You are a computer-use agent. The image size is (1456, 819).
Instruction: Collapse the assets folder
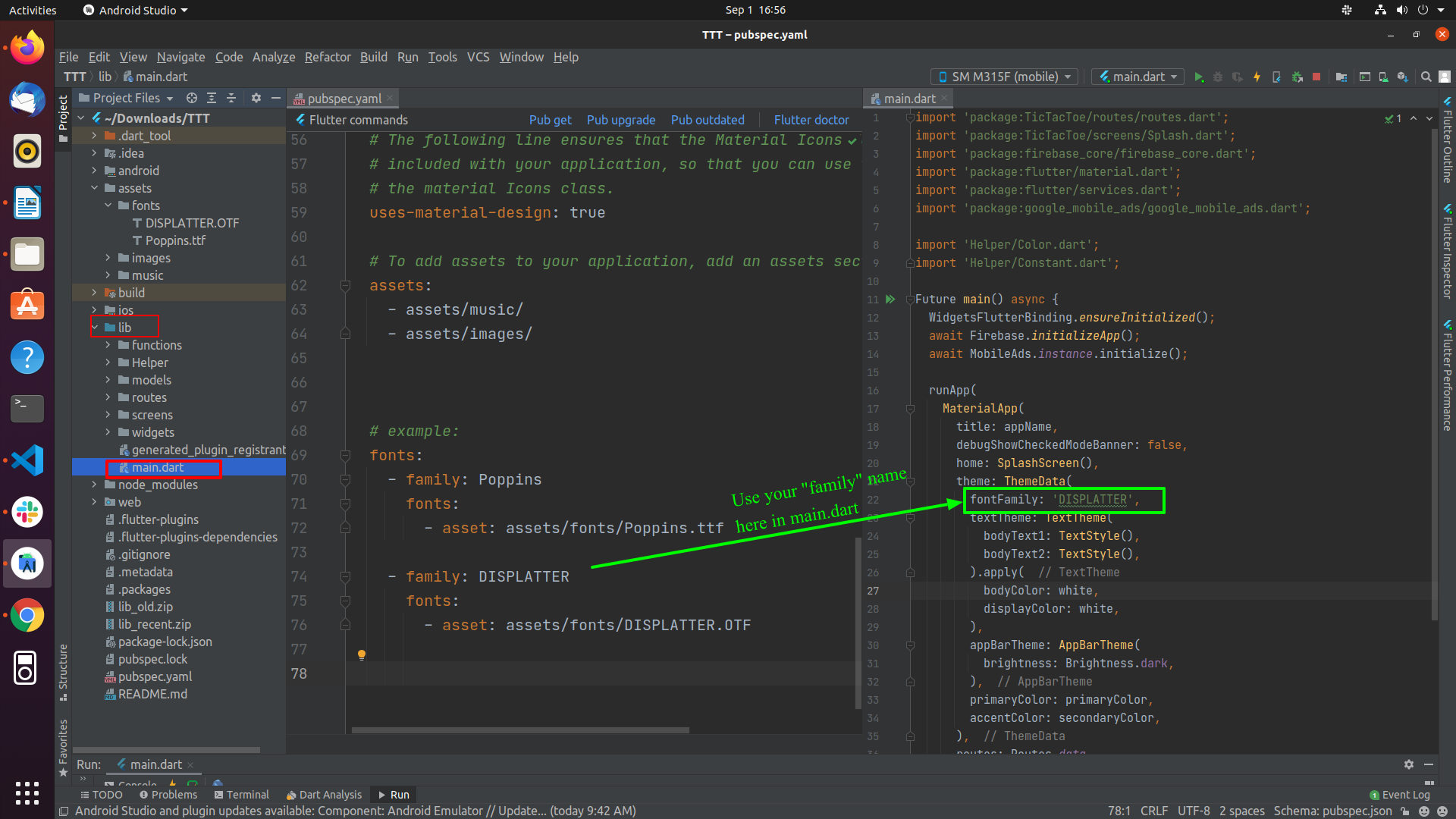coord(94,188)
